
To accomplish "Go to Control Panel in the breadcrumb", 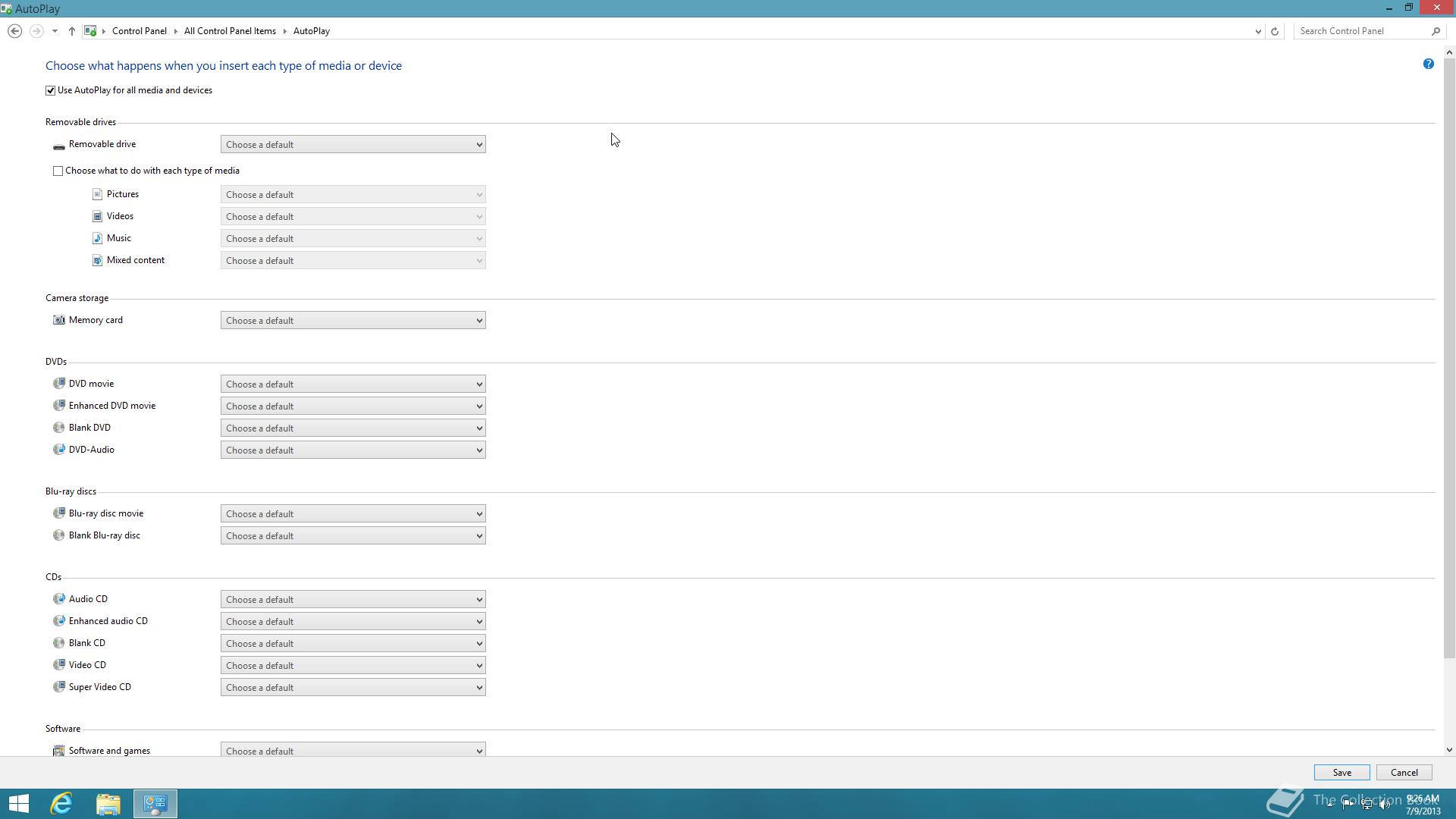I will pyautogui.click(x=139, y=31).
